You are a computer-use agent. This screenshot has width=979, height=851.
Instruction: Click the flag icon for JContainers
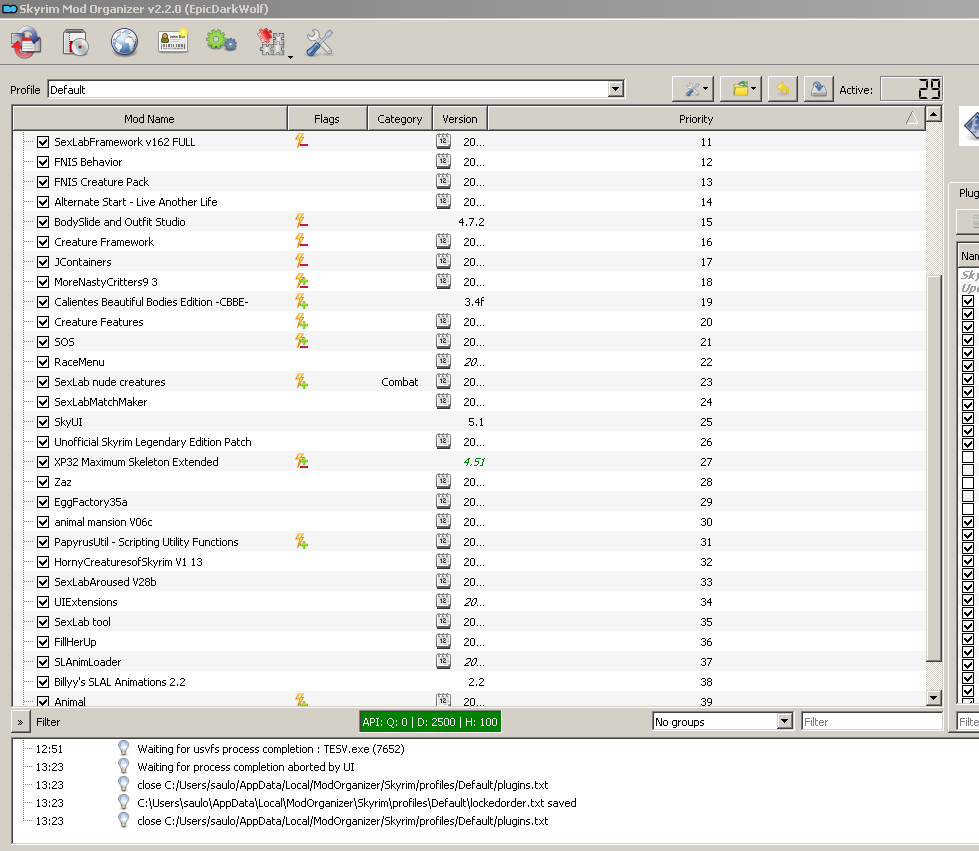(302, 261)
